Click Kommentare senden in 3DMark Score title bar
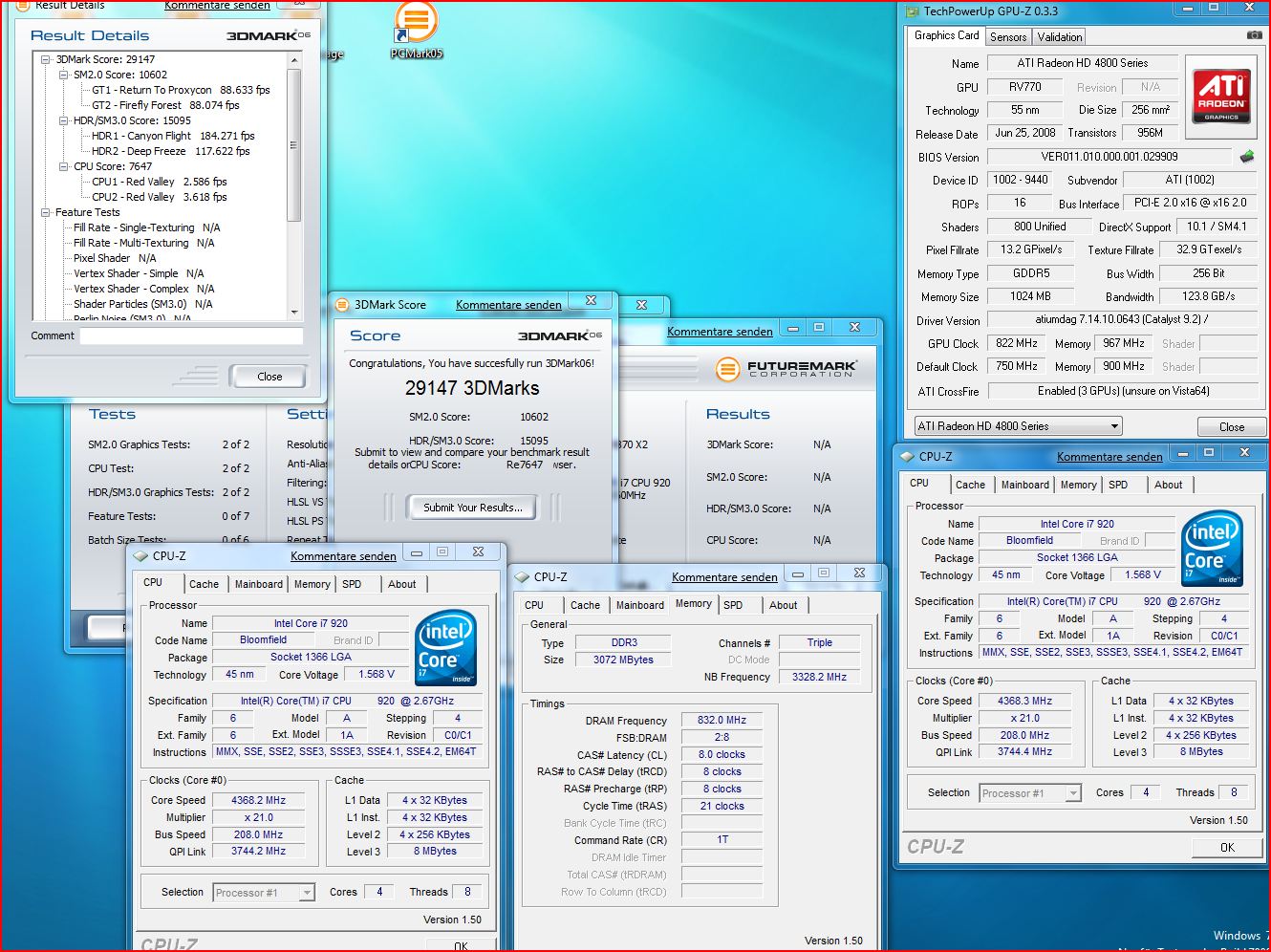 [x=508, y=305]
